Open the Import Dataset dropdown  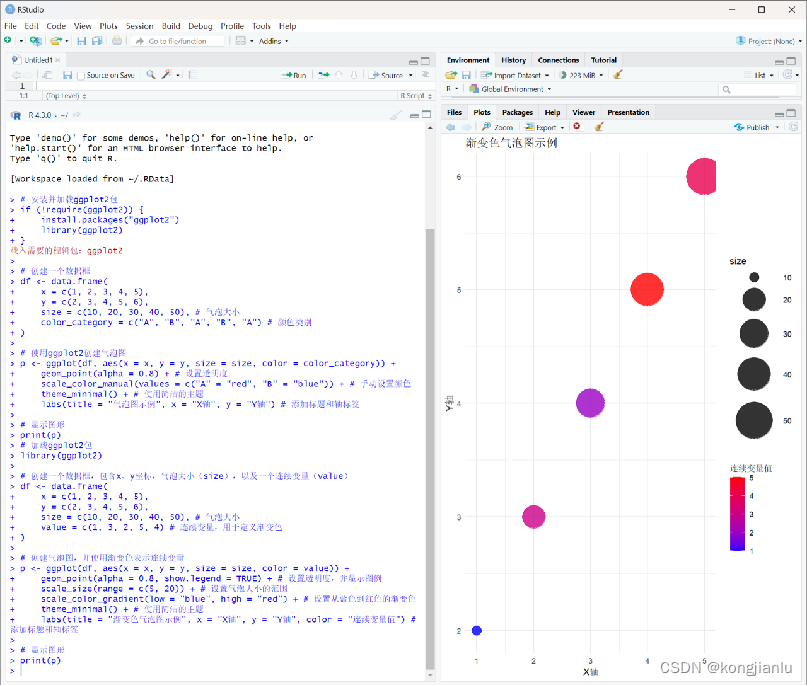tap(515, 75)
